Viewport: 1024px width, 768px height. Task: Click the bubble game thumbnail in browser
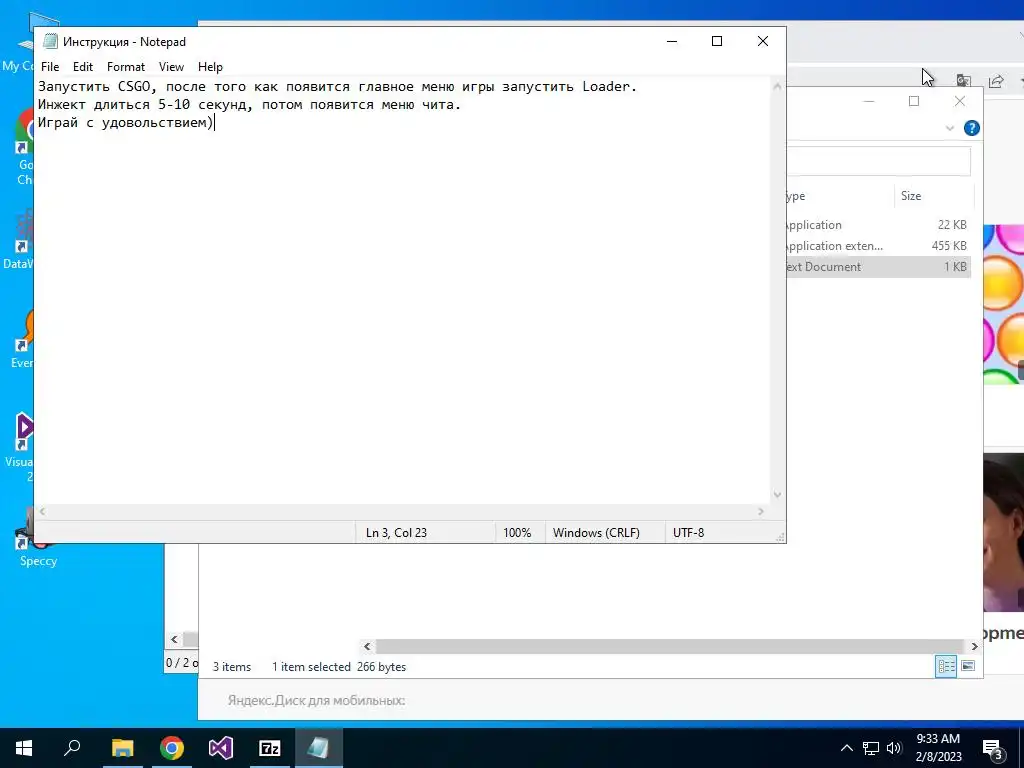click(1003, 304)
